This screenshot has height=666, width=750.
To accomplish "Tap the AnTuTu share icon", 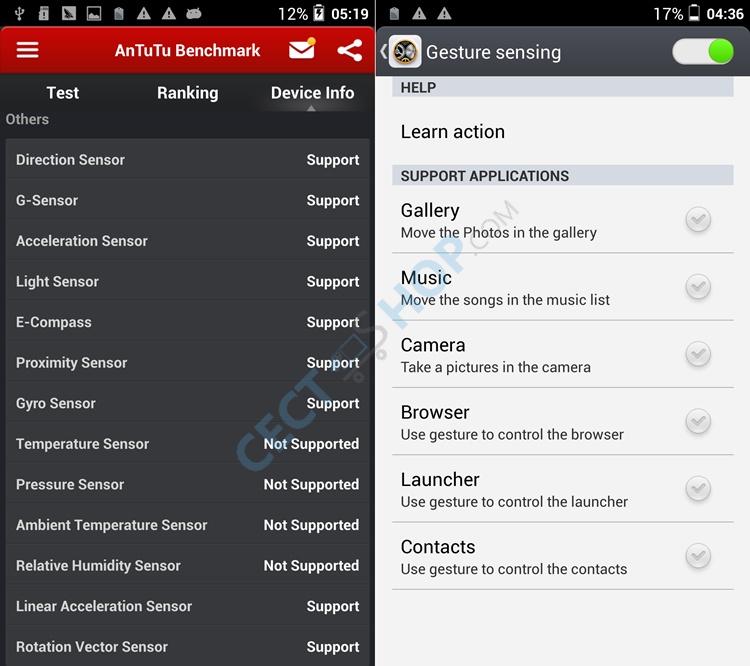I will 350,50.
